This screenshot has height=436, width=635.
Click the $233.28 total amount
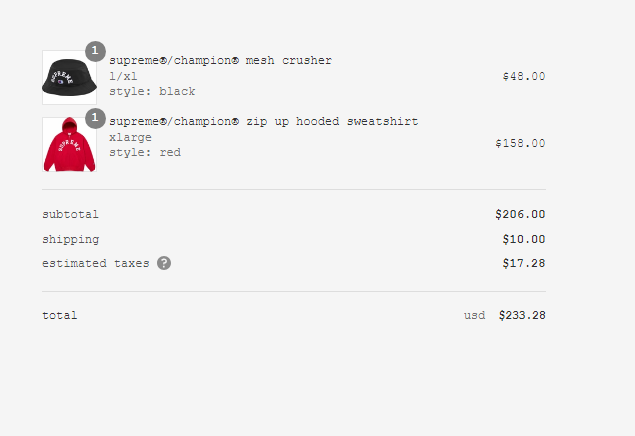[522, 315]
